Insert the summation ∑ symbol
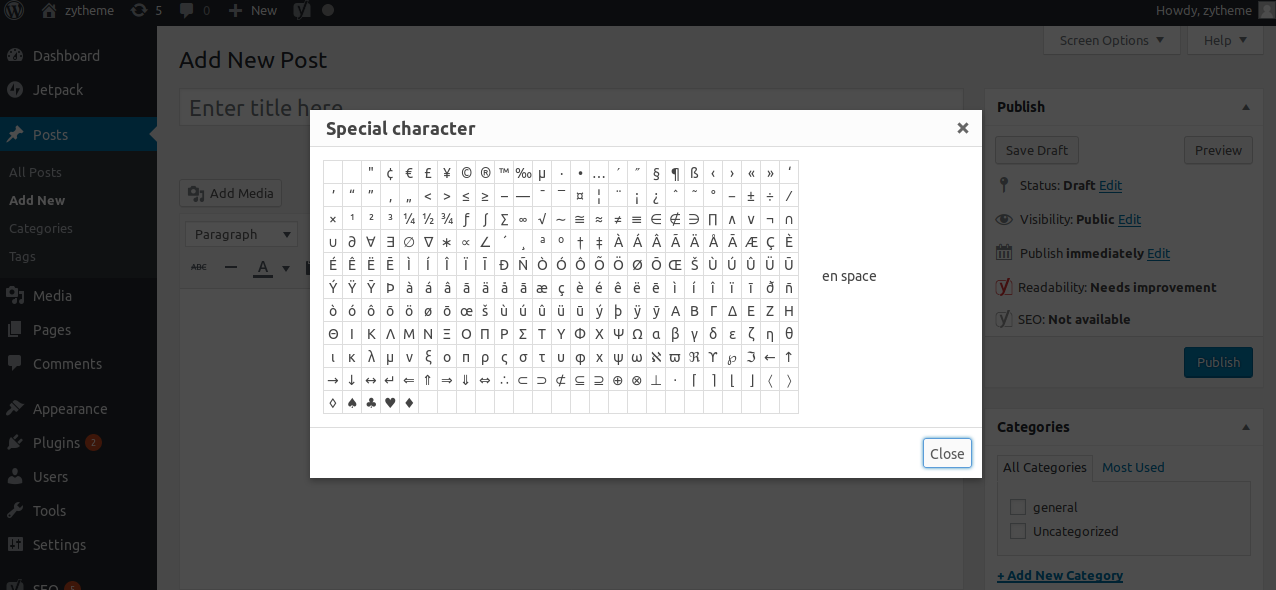The height and width of the screenshot is (590, 1276). 504,219
